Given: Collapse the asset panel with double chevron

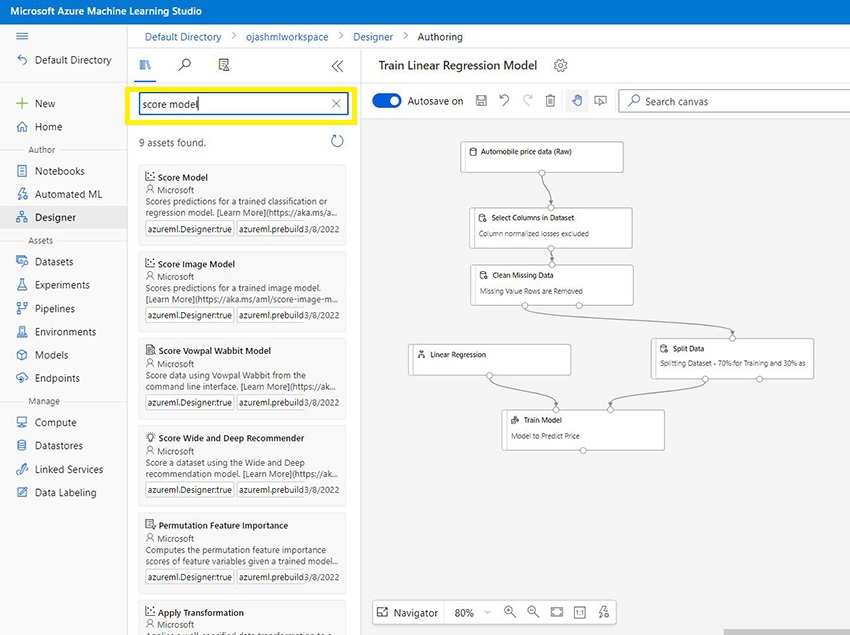Looking at the screenshot, I should tap(337, 66).
